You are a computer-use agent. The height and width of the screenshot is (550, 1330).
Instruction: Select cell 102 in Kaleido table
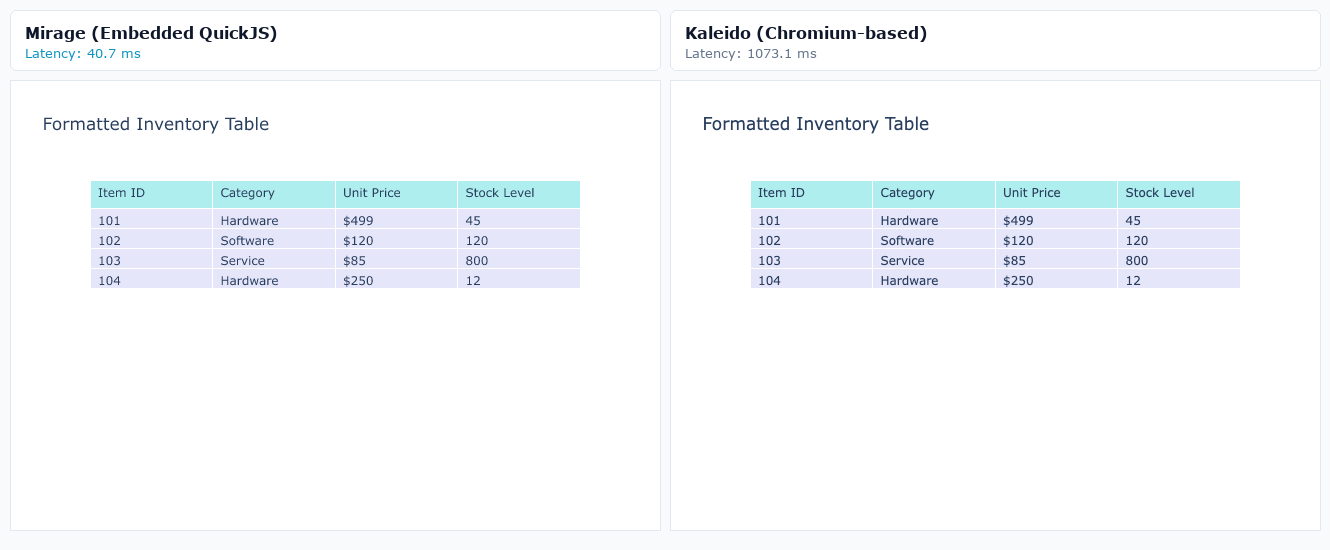point(811,239)
